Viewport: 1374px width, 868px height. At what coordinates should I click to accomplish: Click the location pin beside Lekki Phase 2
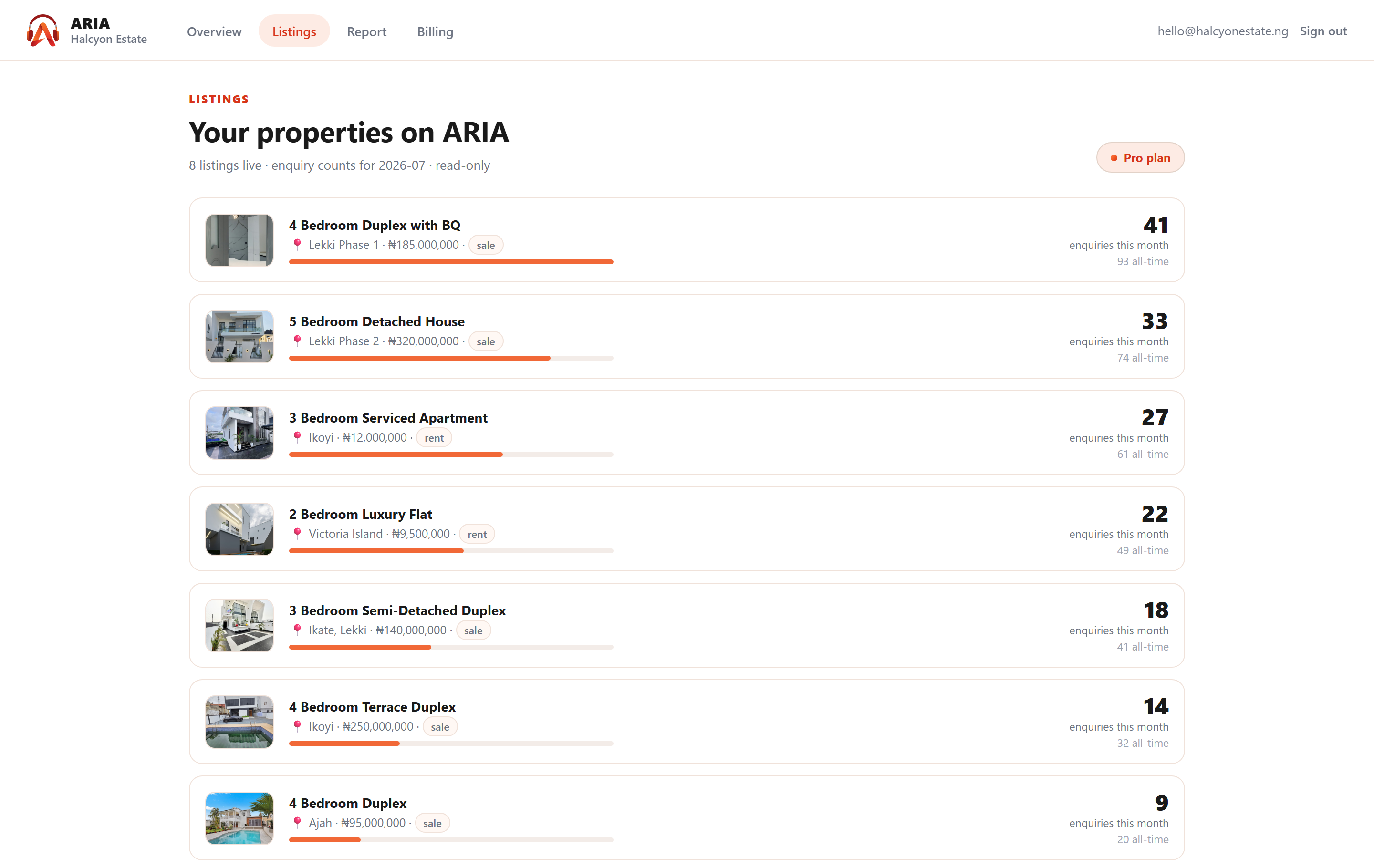[297, 341]
